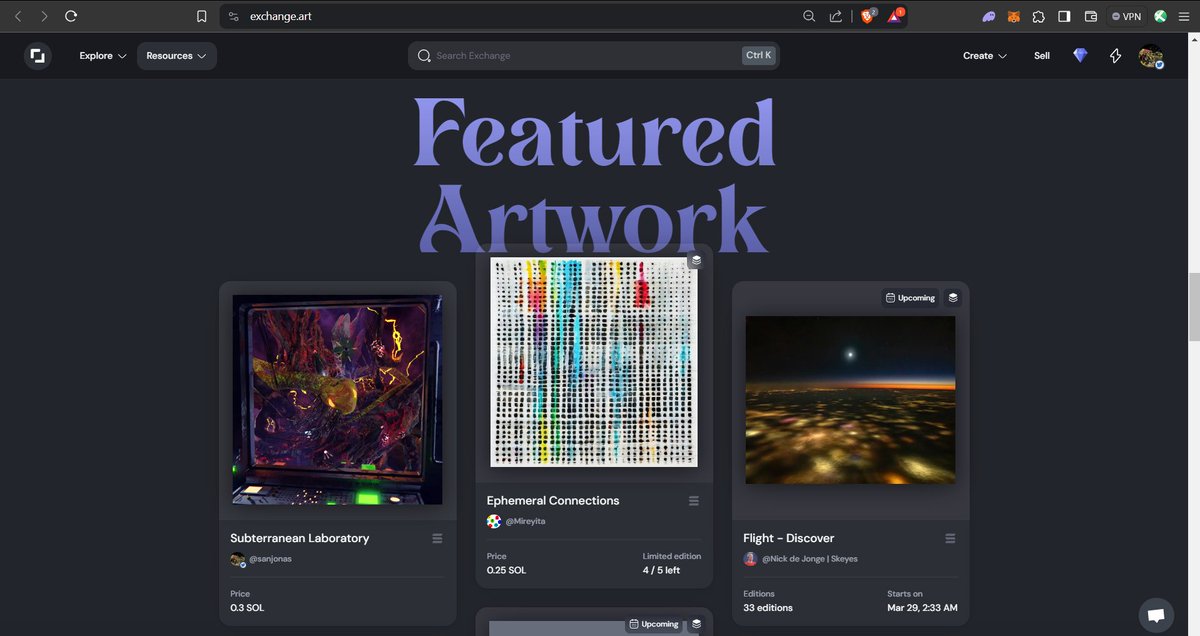Click the Upcoming badge on Flight - Discover
Viewport: 1200px width, 636px height.
[x=910, y=297]
